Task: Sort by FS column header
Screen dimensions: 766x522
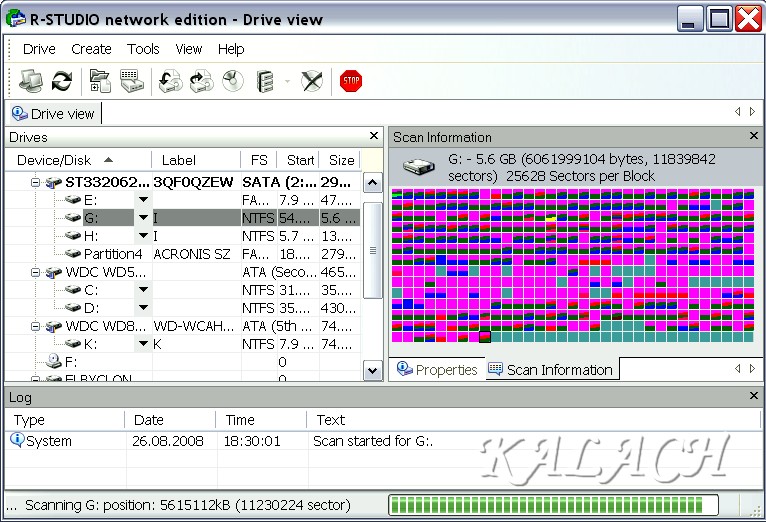Action: (259, 160)
